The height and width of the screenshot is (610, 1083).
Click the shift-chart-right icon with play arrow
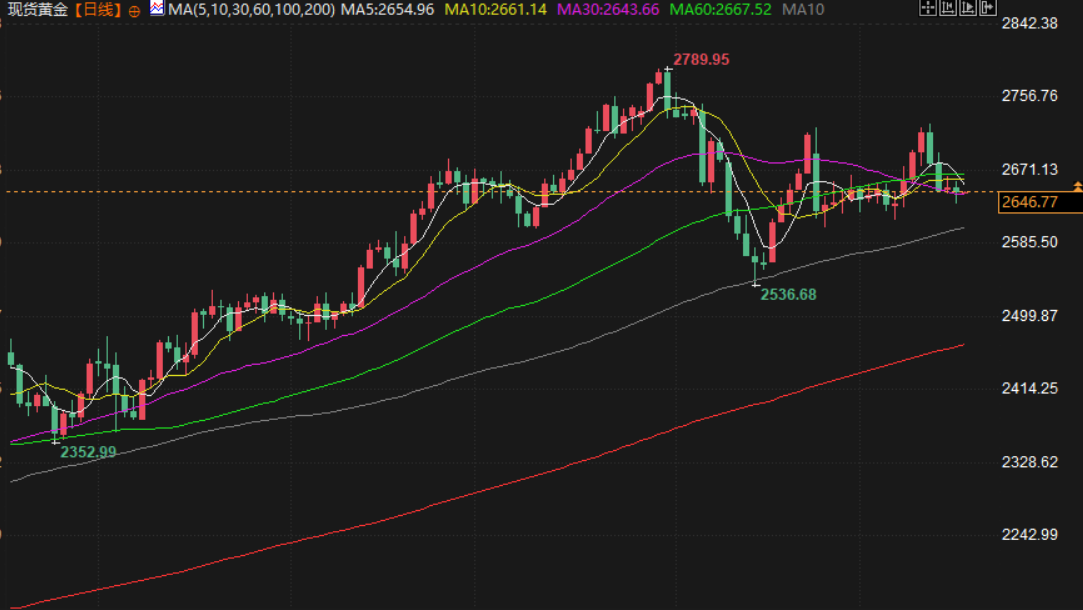[968, 8]
